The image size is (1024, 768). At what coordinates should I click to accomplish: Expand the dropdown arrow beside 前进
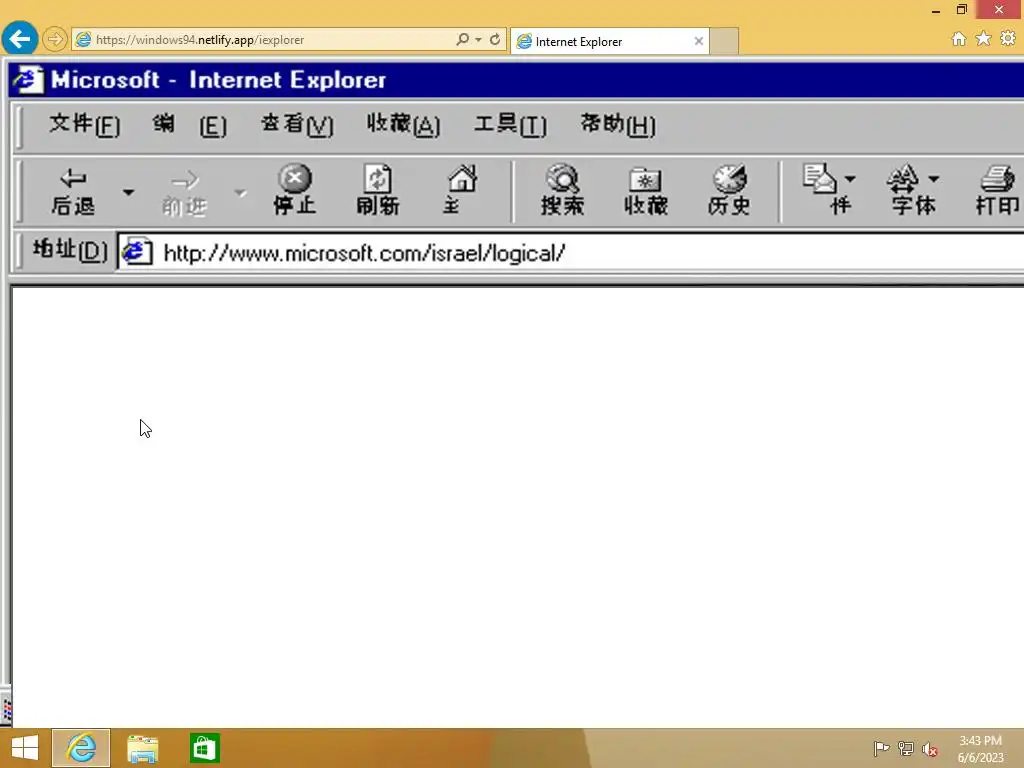pyautogui.click(x=240, y=193)
